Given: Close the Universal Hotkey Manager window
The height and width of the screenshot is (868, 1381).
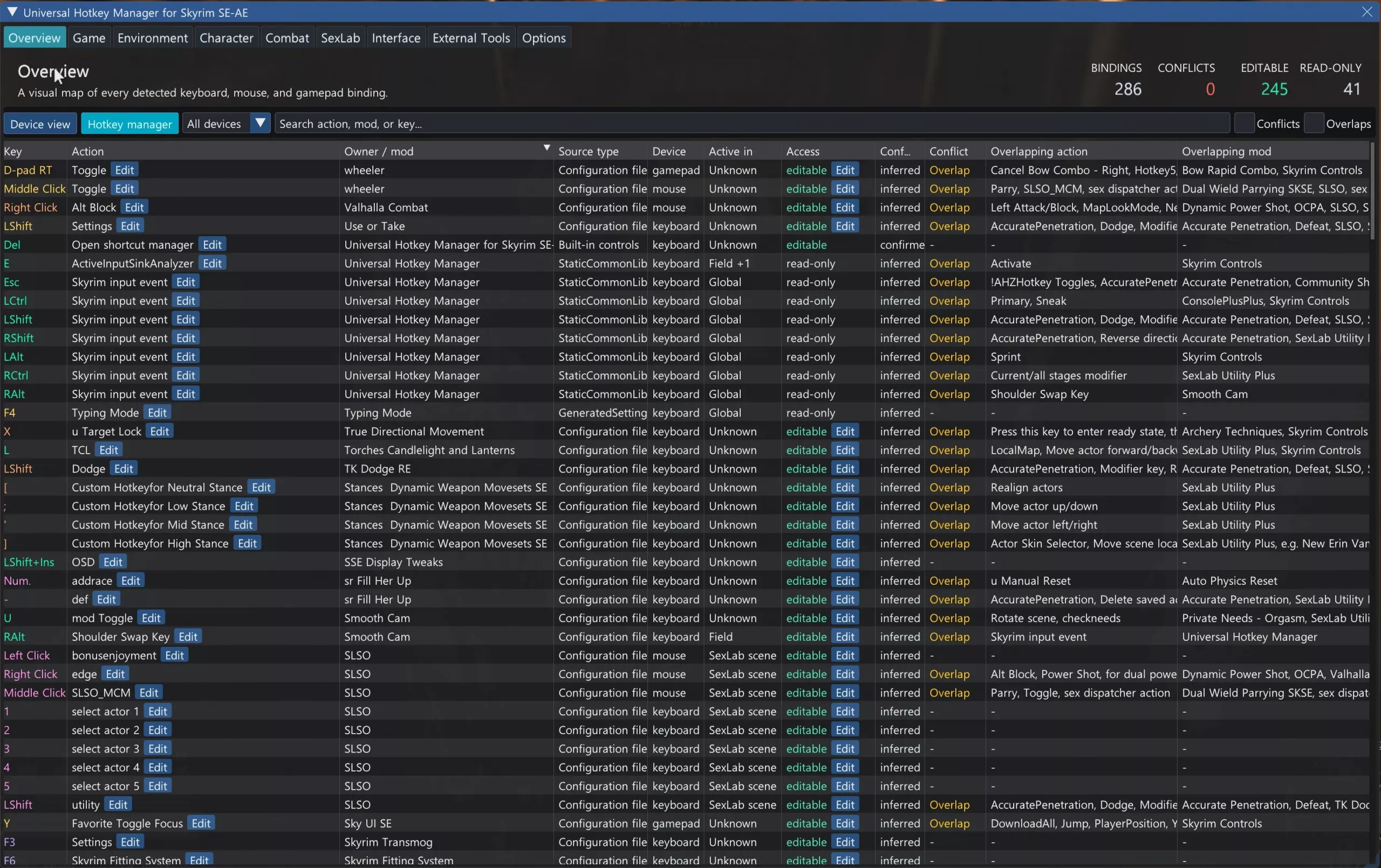Looking at the screenshot, I should pos(1367,11).
